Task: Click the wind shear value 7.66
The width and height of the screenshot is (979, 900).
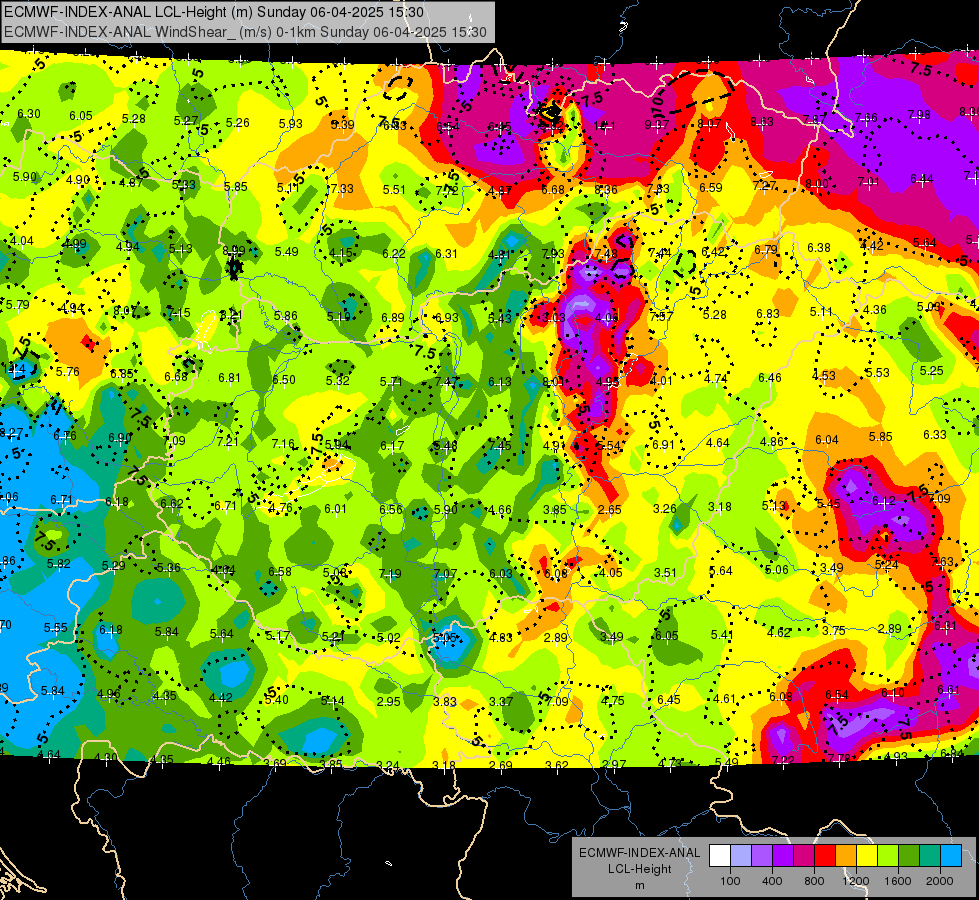Action: 866,117
